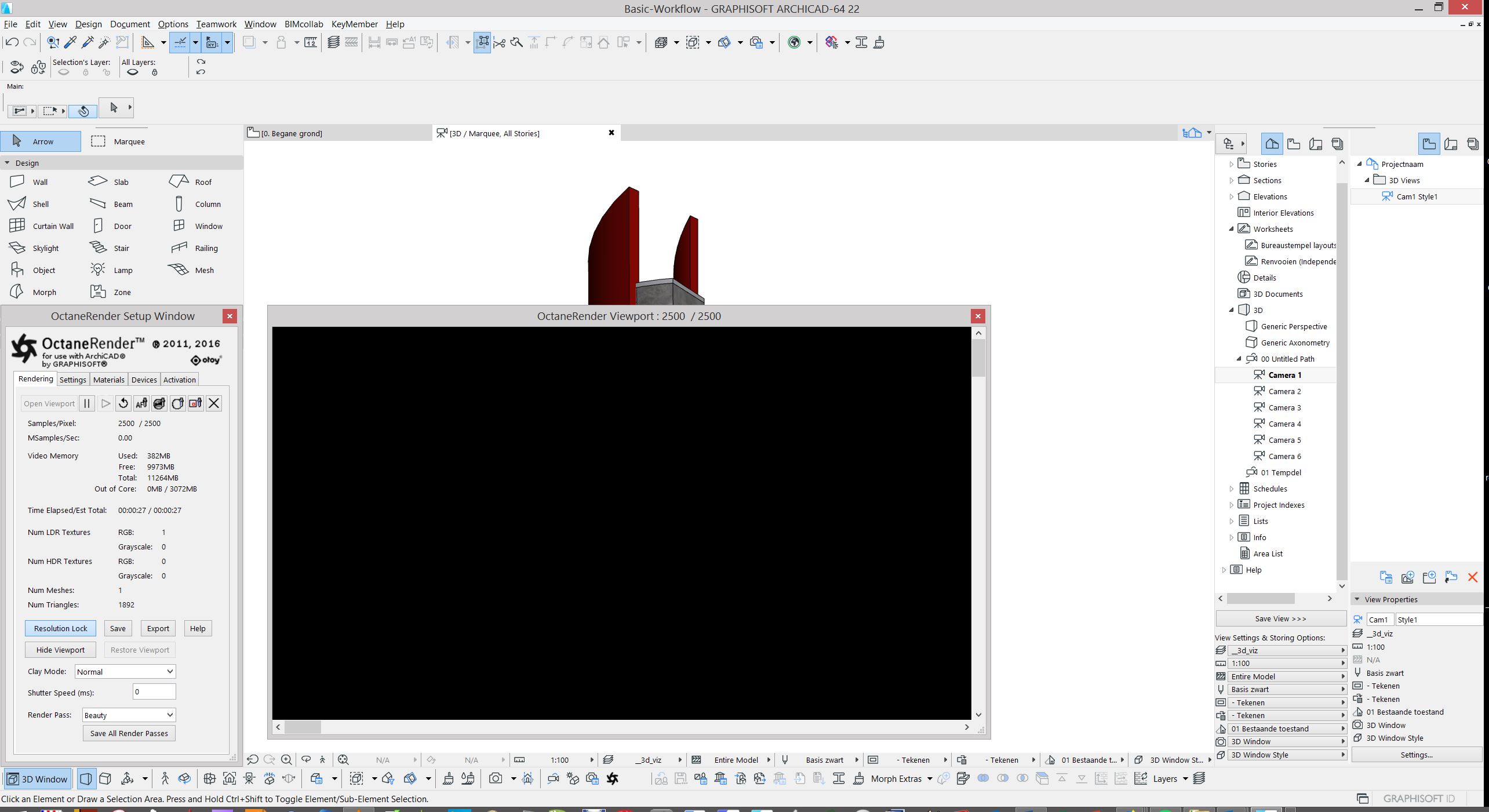Select the Slab tool
1489x812 pixels.
click(109, 182)
